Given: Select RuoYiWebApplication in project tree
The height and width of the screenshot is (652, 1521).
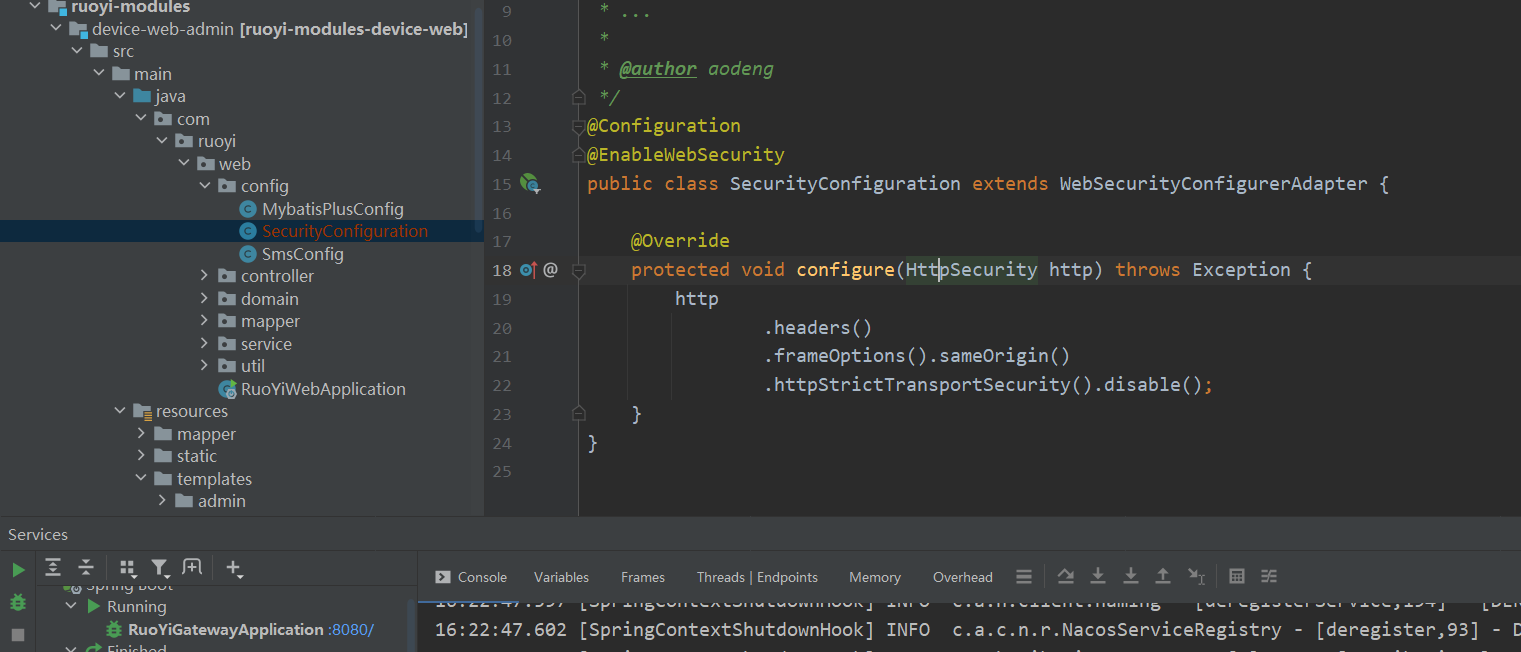Looking at the screenshot, I should click(x=323, y=389).
